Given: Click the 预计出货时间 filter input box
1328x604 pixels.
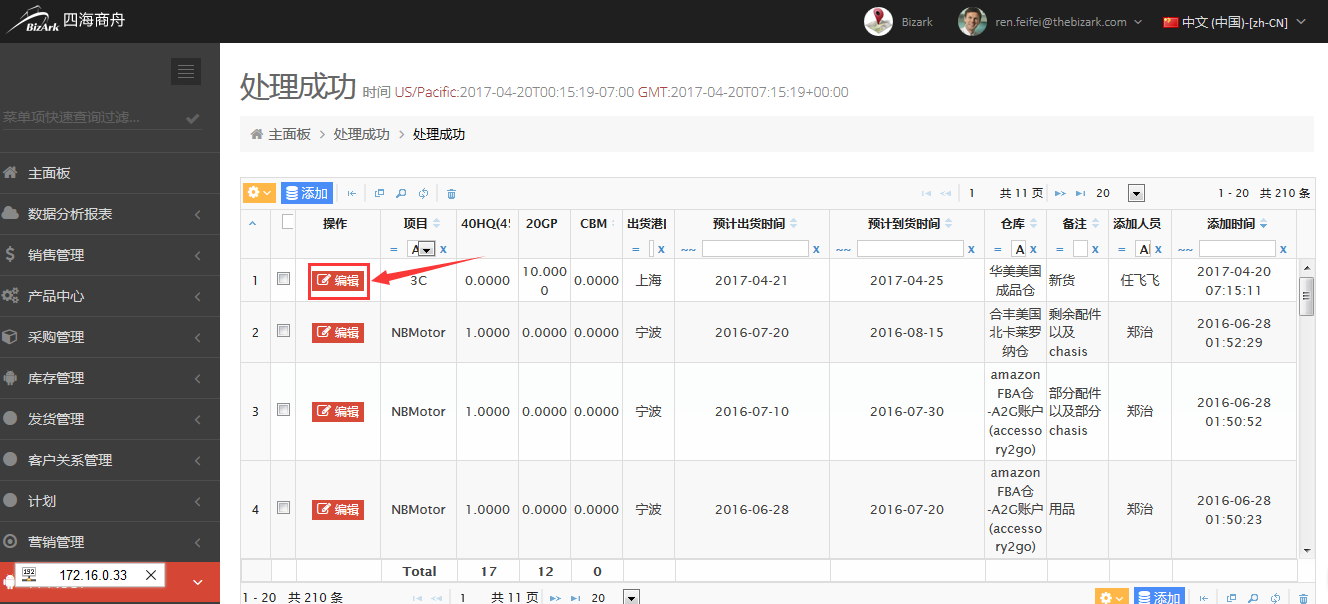Looking at the screenshot, I should [755, 249].
